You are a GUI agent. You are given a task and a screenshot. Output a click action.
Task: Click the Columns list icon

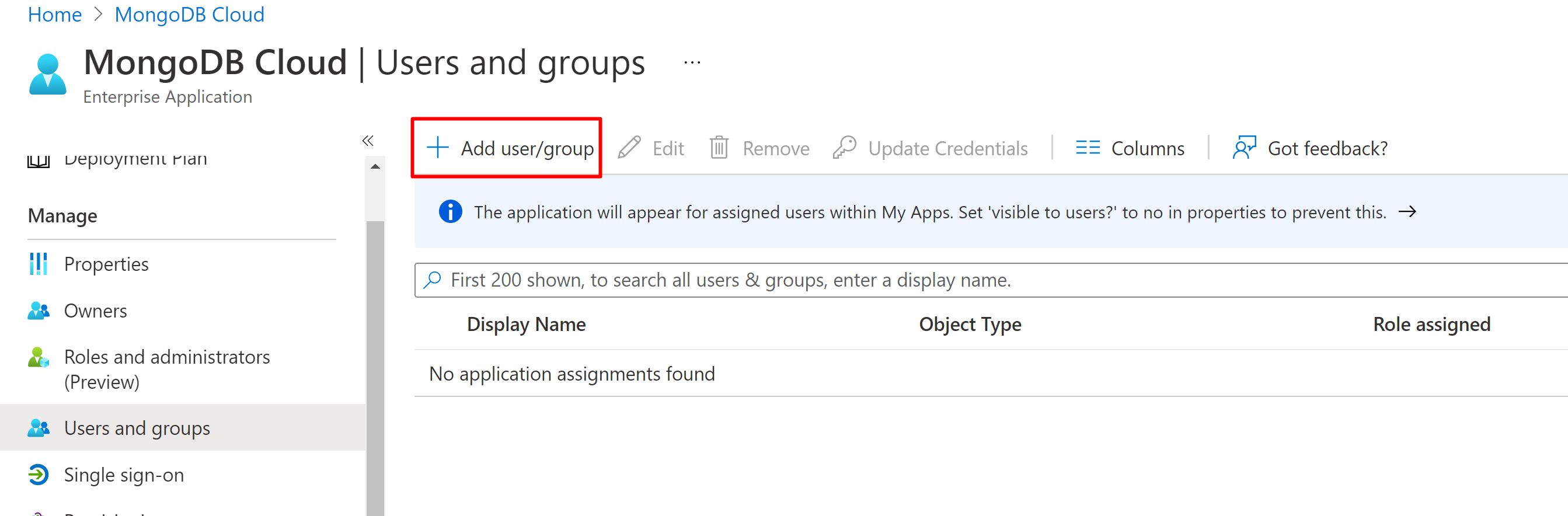[x=1087, y=148]
